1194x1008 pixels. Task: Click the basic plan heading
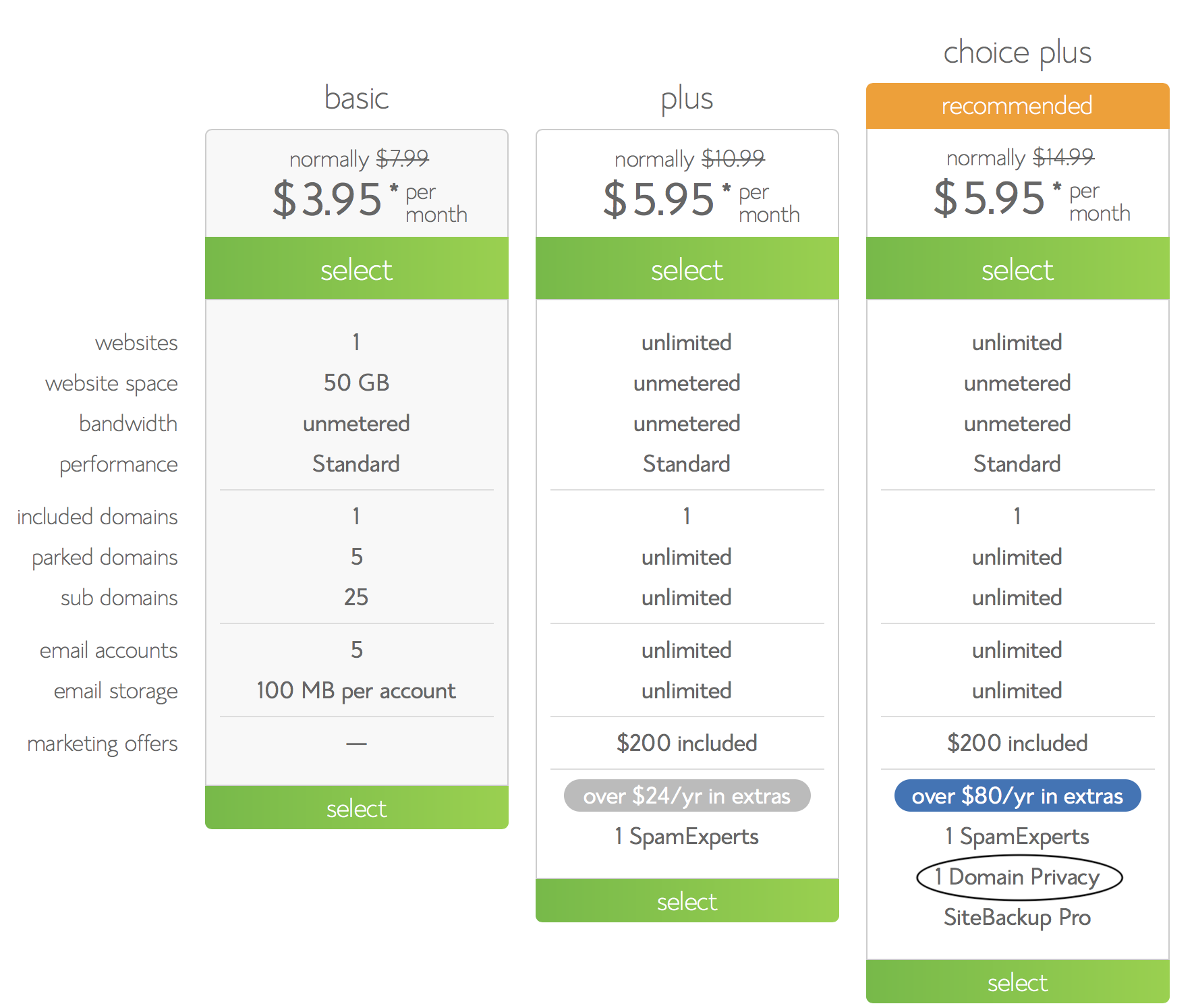(x=356, y=98)
